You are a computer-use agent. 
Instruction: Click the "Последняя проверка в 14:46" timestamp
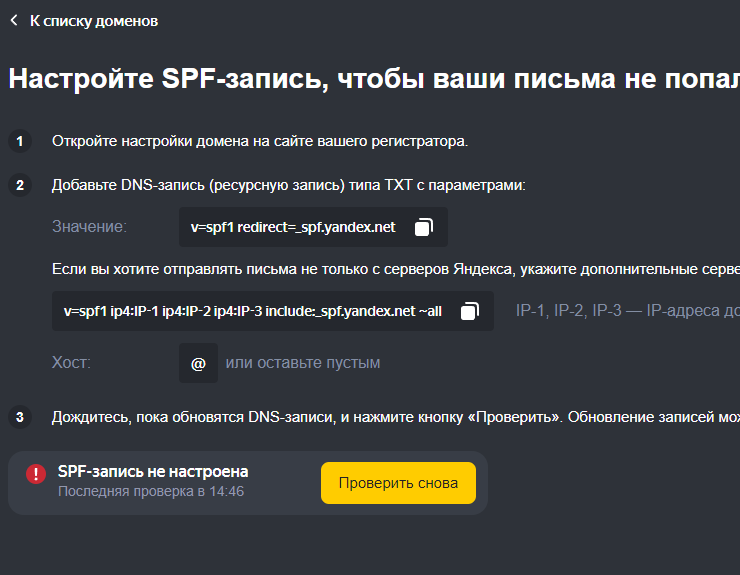pyautogui.click(x=151, y=492)
